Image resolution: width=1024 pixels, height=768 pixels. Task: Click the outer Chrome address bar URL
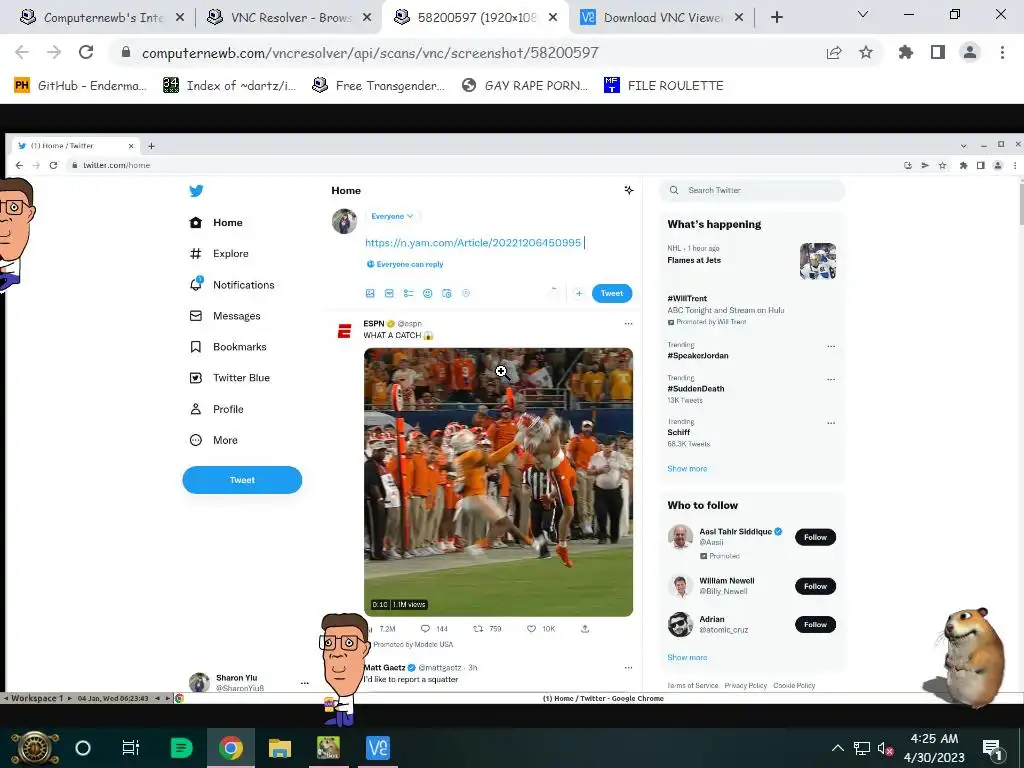(x=370, y=53)
